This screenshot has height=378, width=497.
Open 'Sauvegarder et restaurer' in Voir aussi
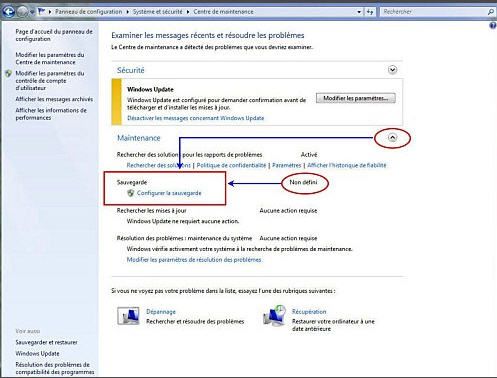46,342
